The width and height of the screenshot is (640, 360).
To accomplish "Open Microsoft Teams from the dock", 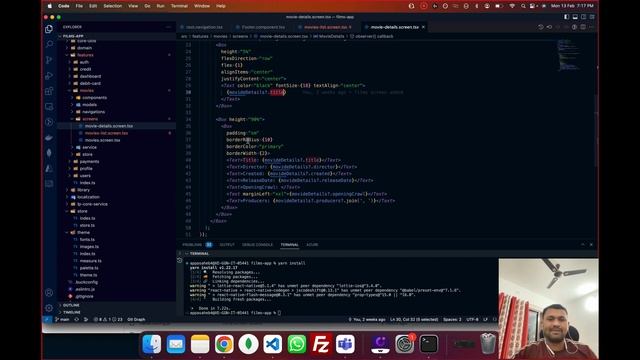I will coord(345,344).
